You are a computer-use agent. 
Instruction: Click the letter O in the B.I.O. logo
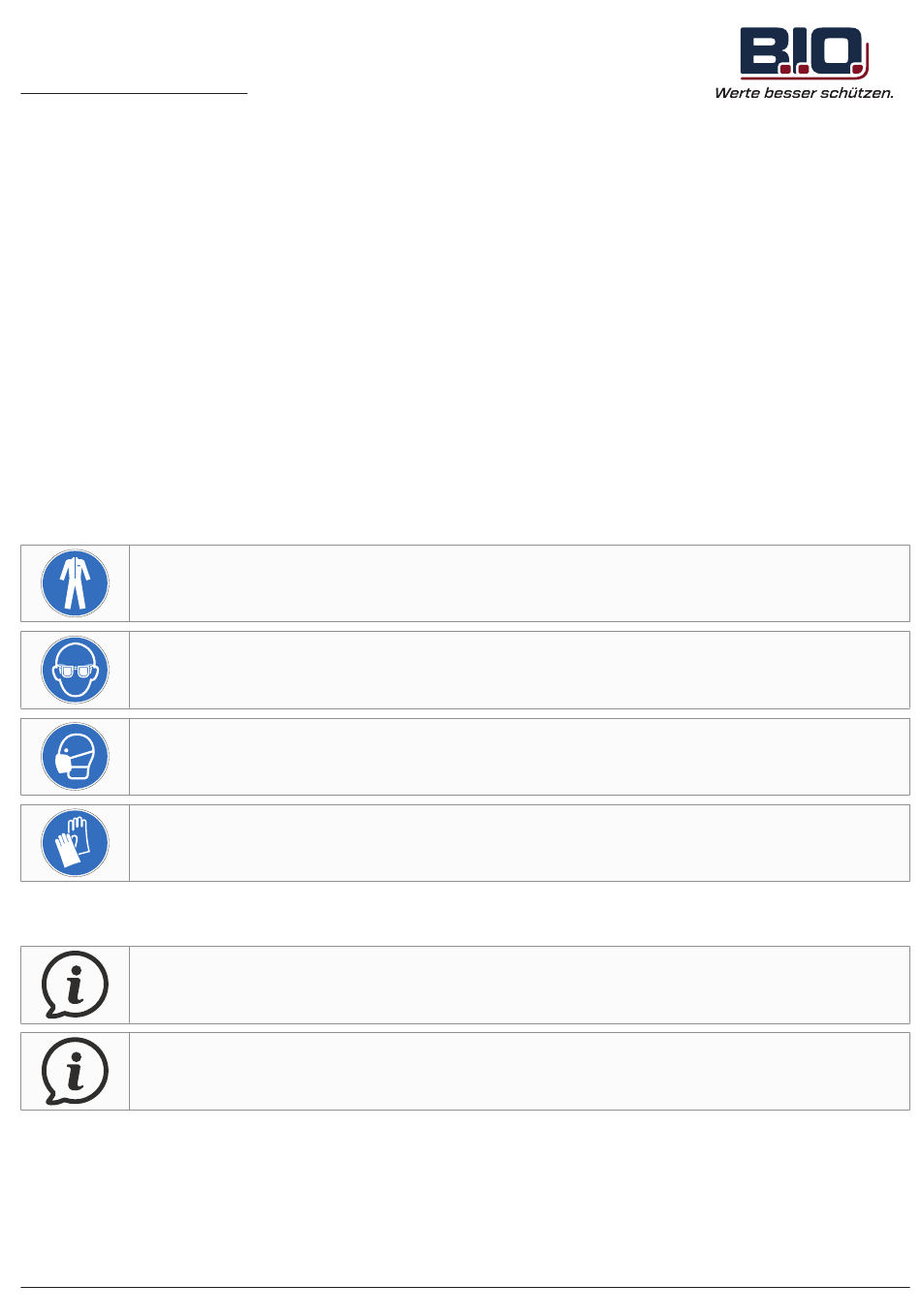(x=836, y=51)
